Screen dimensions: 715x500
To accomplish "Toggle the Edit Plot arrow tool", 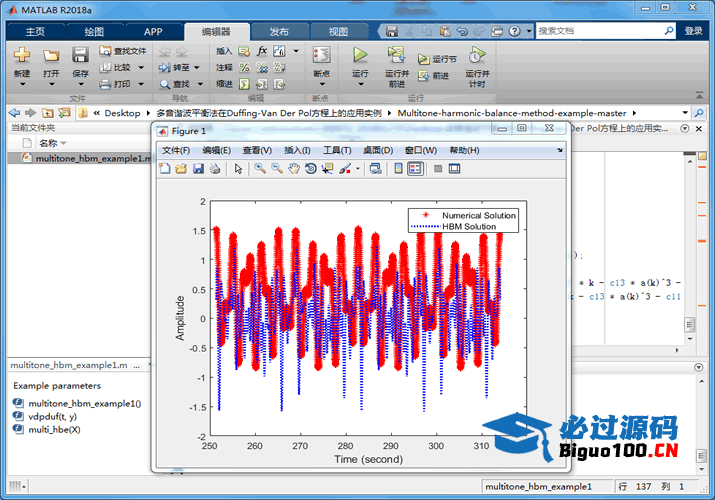I will click(238, 169).
